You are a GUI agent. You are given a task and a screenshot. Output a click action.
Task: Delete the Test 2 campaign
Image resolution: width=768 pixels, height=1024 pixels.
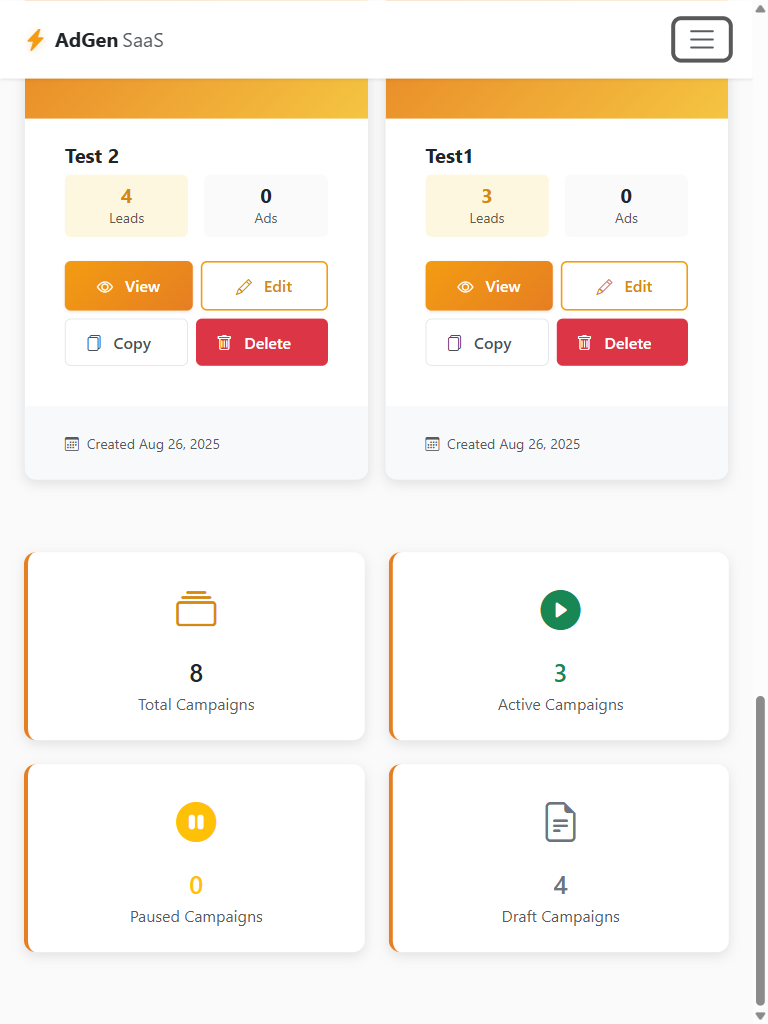point(262,342)
